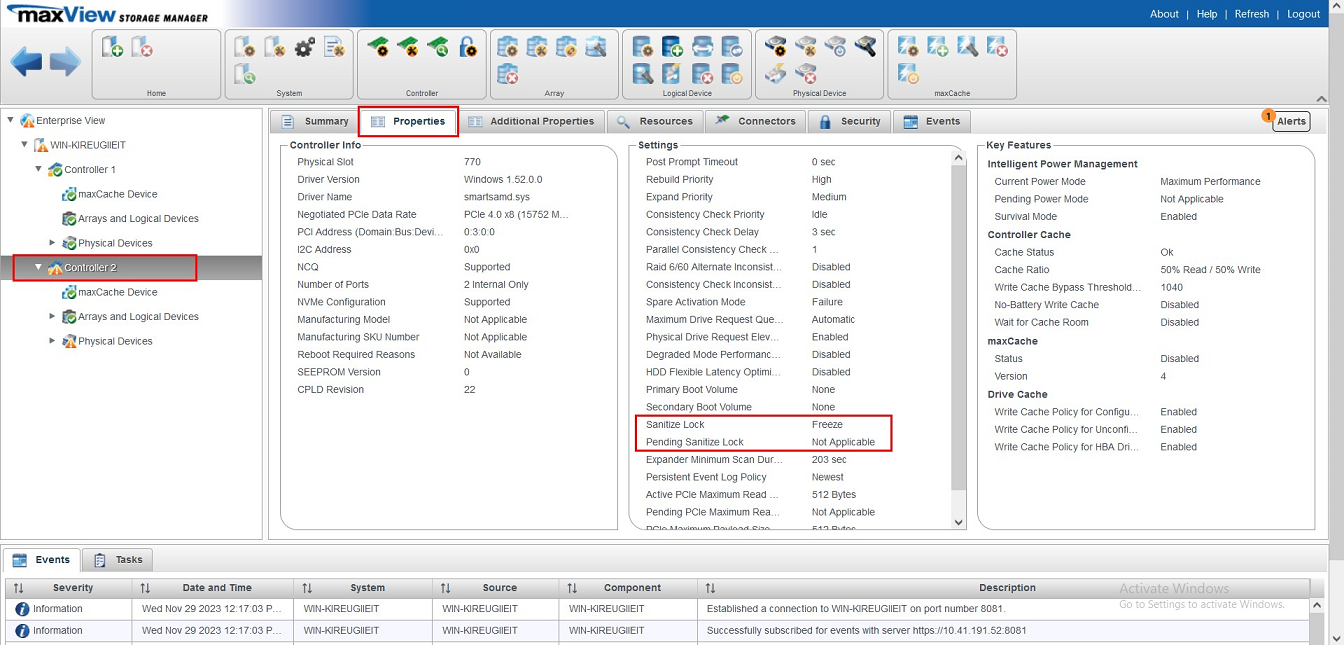Click create logical device icon with green plus
Image resolution: width=1344 pixels, height=645 pixels.
click(x=672, y=47)
